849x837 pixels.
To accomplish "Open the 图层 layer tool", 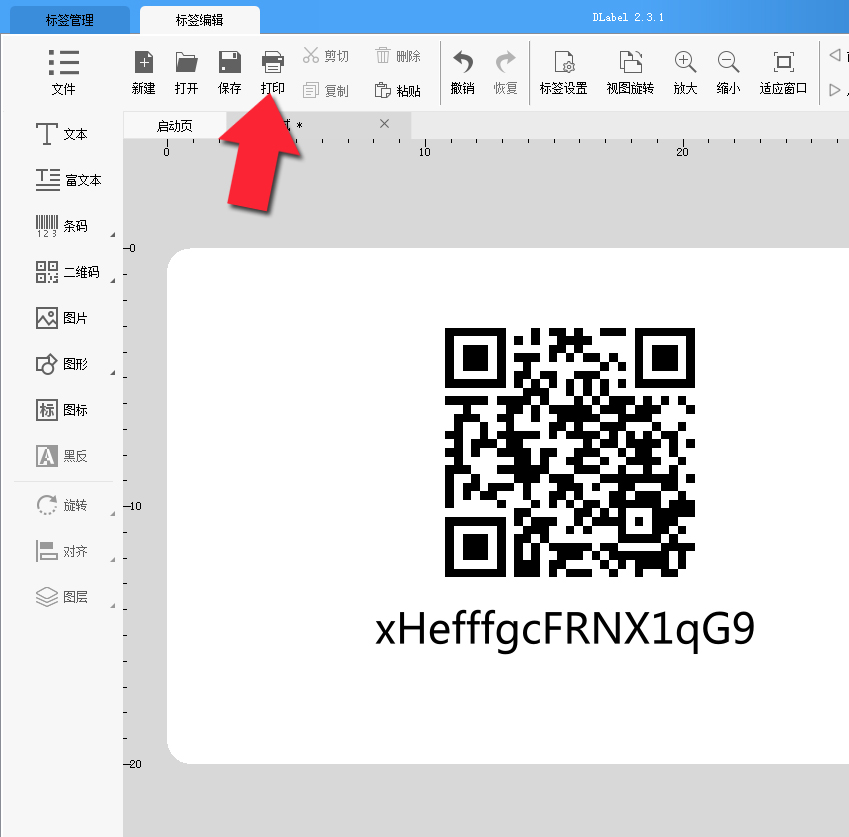I will 61,597.
